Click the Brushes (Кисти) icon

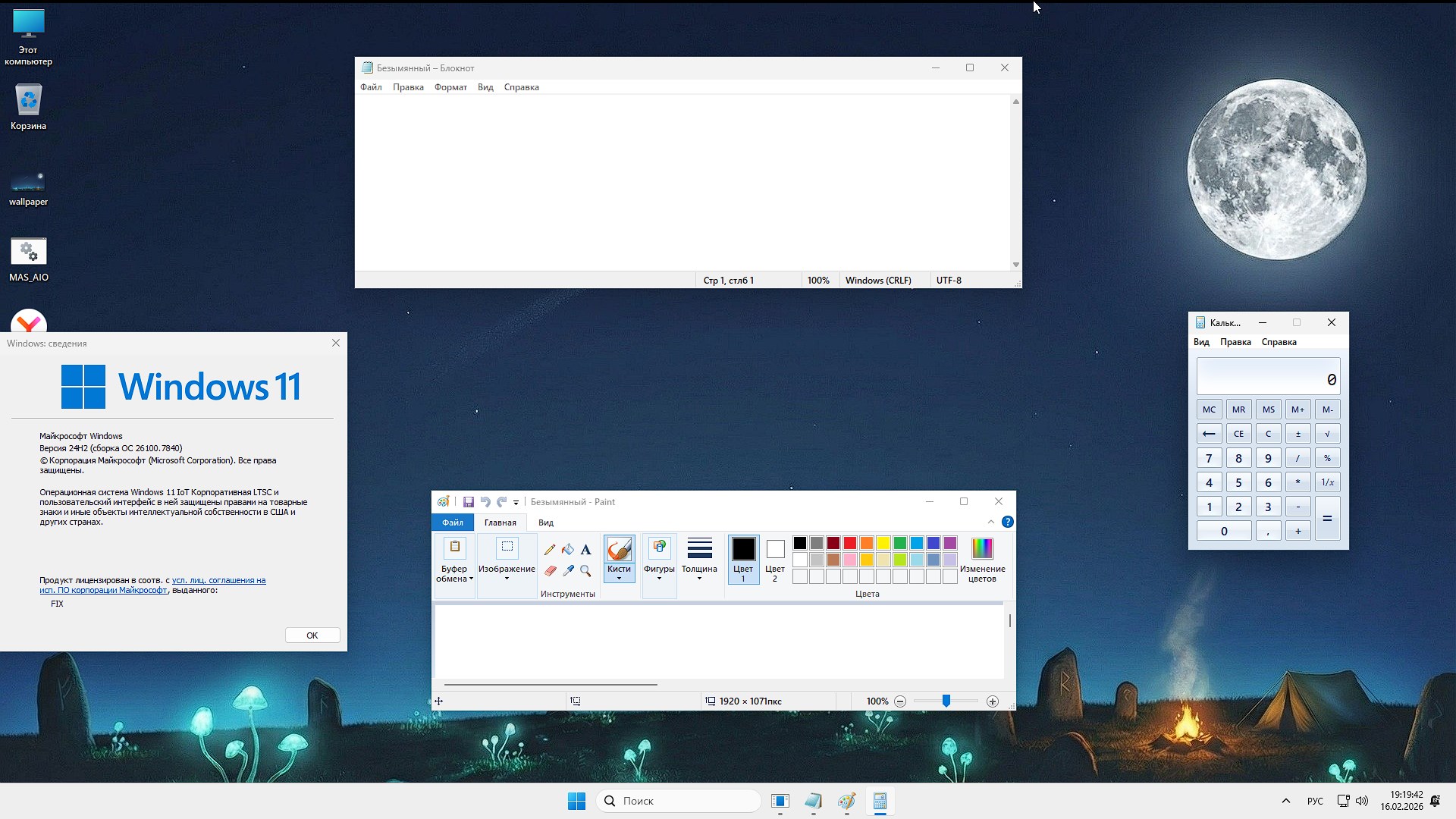(x=619, y=549)
